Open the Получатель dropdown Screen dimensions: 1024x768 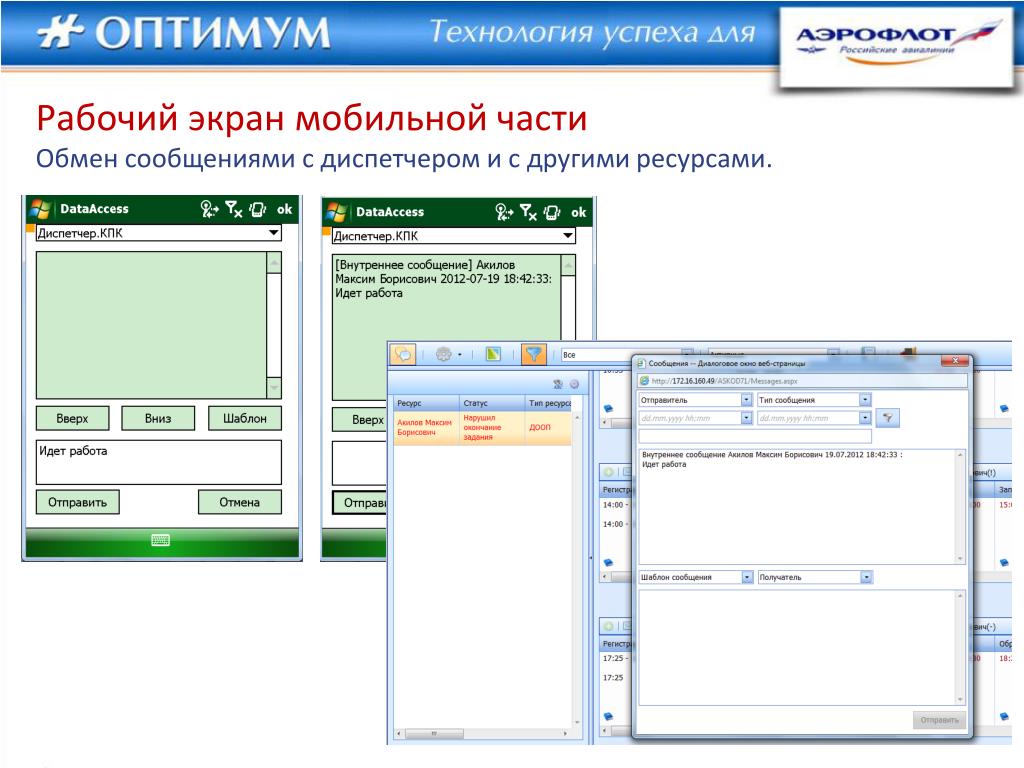pyautogui.click(x=866, y=577)
